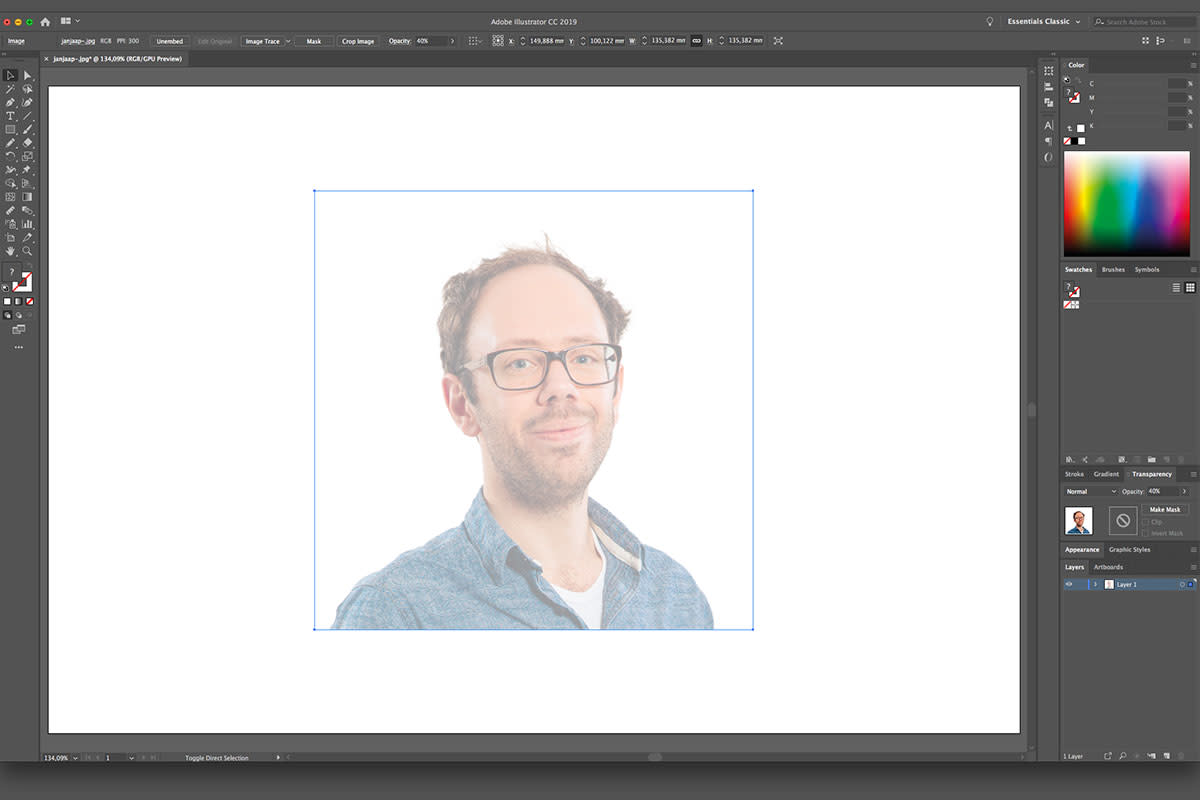This screenshot has height=800, width=1200.
Task: Select the Eraser tool
Action: pyautogui.click(x=28, y=142)
